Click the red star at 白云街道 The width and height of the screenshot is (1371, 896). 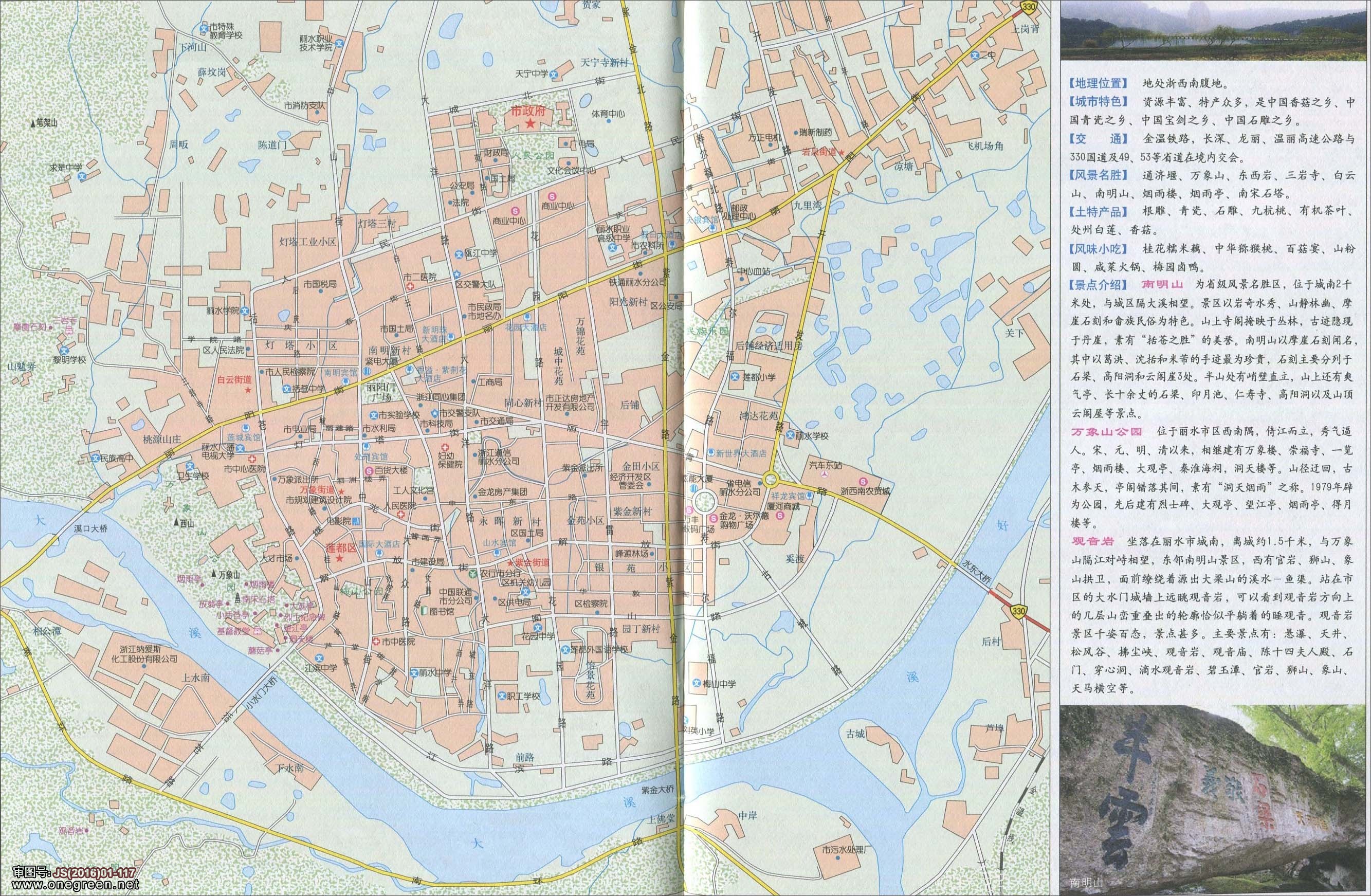(248, 390)
